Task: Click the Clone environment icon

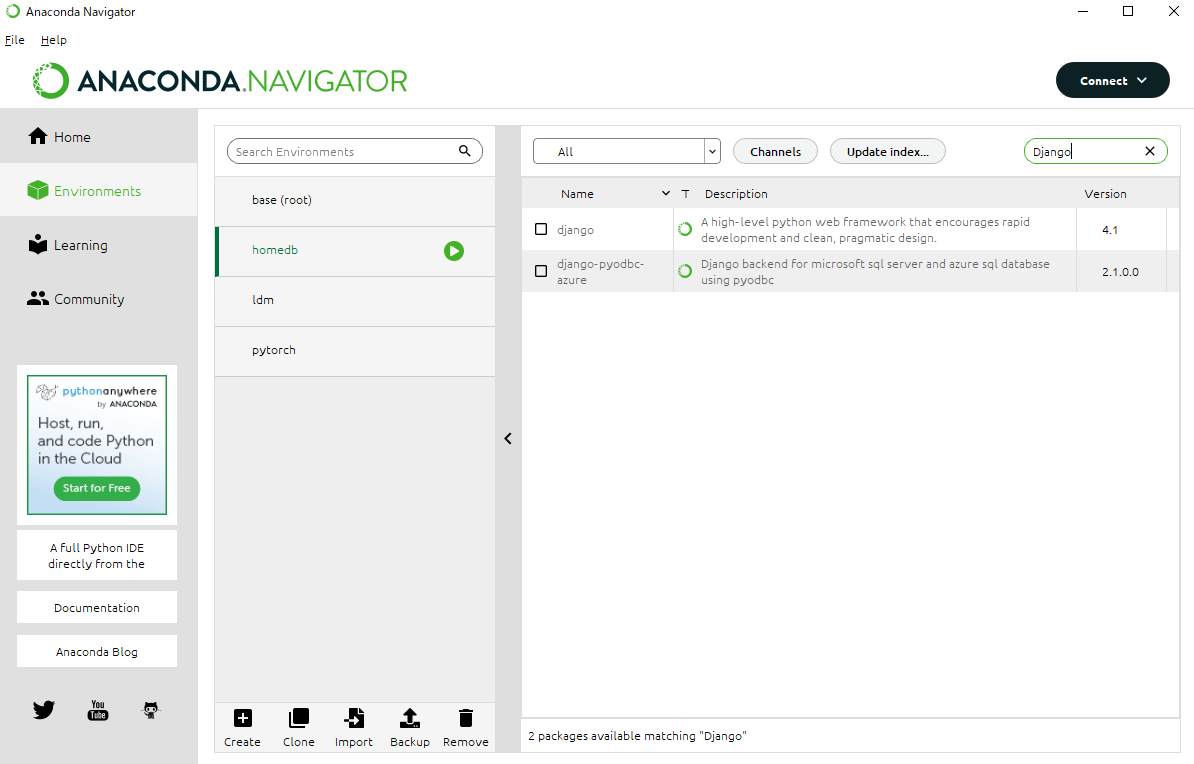Action: click(298, 718)
